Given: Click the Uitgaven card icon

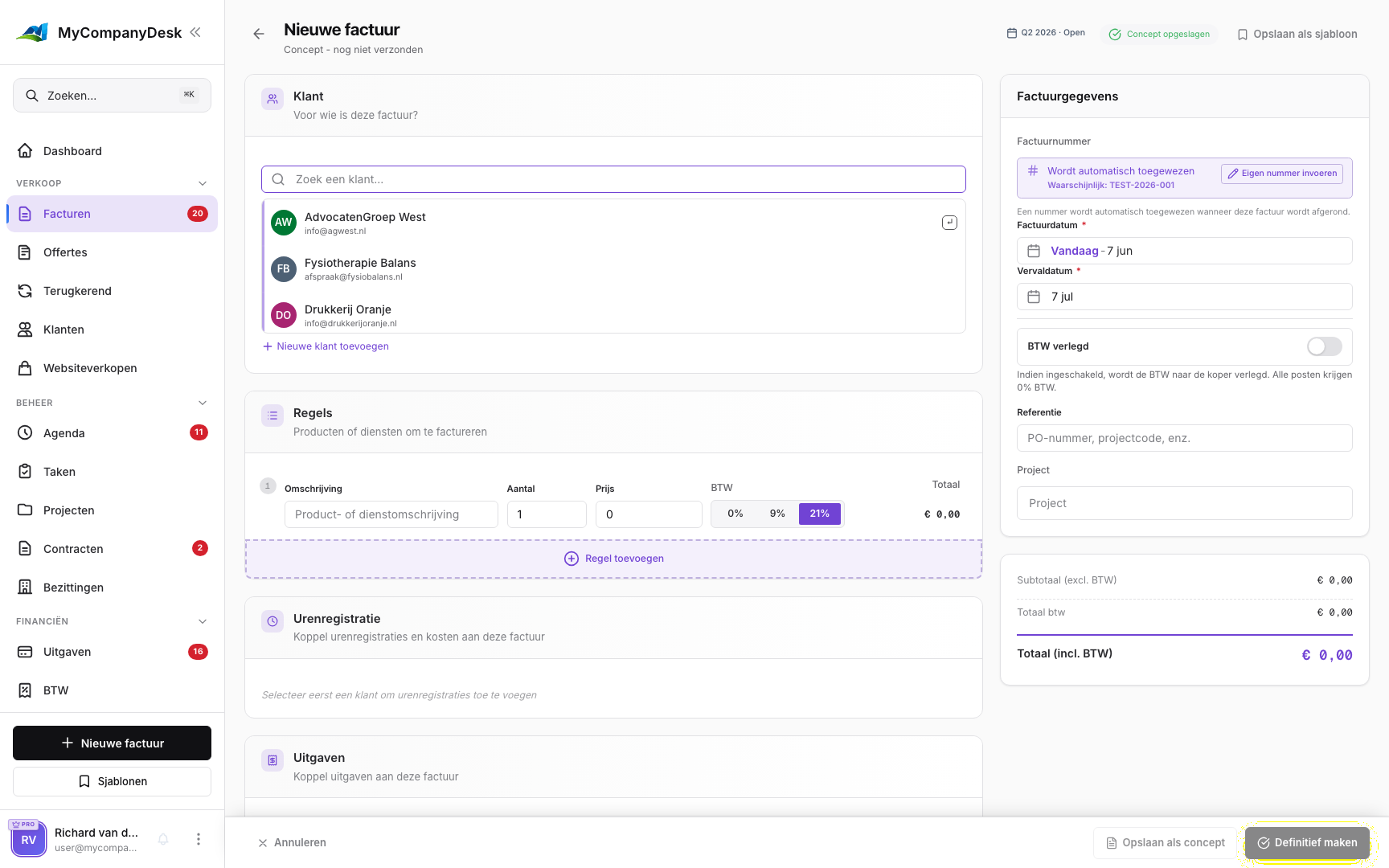Looking at the screenshot, I should 25,651.
